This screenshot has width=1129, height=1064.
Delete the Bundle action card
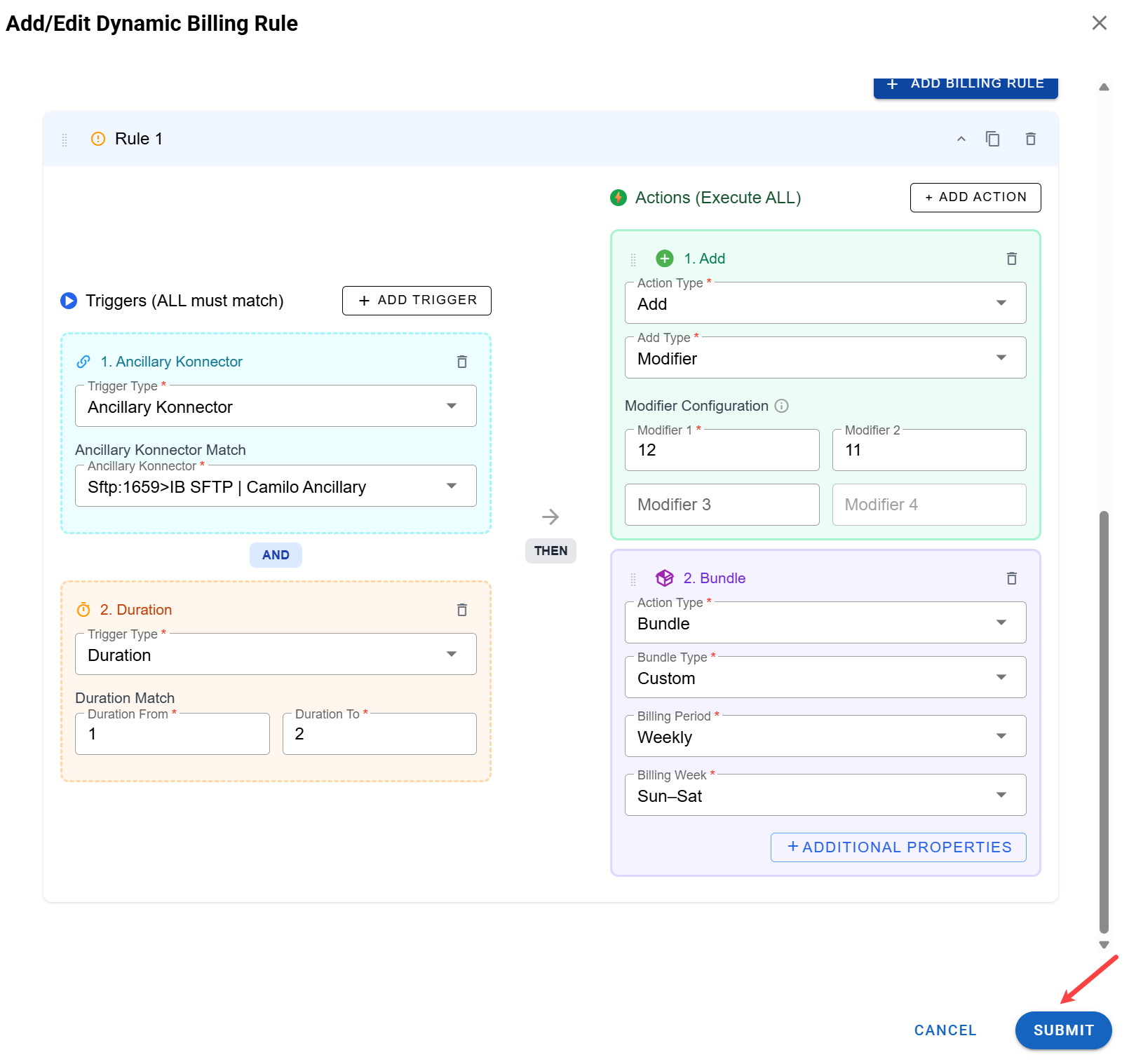coord(1011,578)
